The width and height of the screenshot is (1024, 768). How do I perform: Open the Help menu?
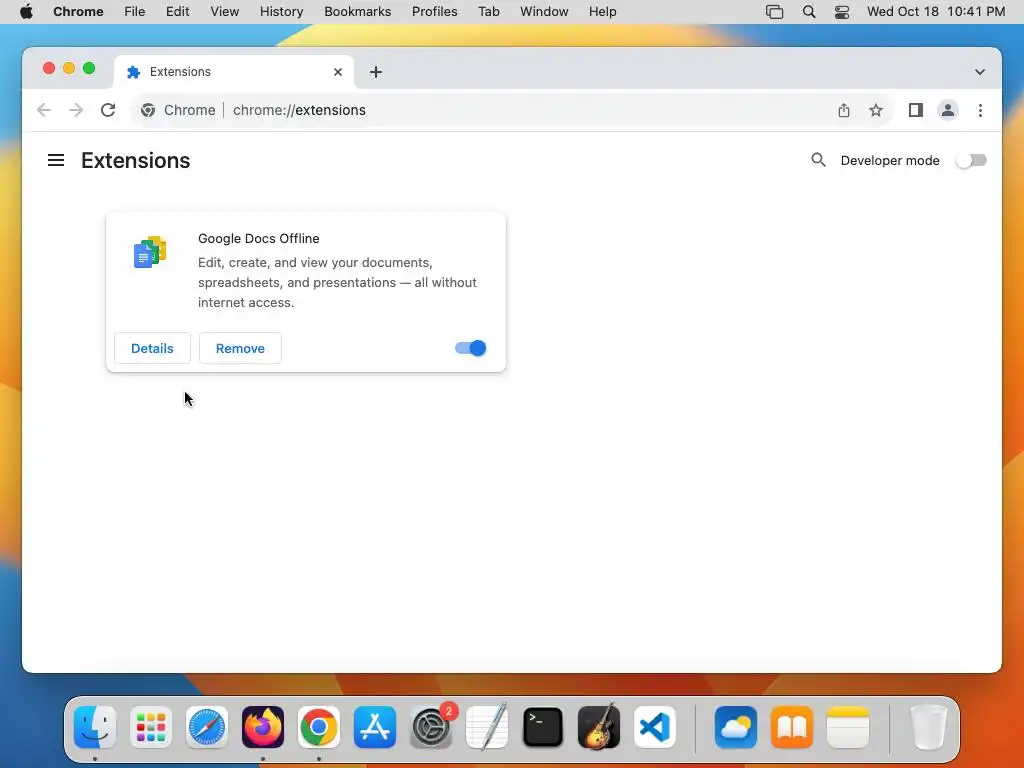(x=602, y=12)
